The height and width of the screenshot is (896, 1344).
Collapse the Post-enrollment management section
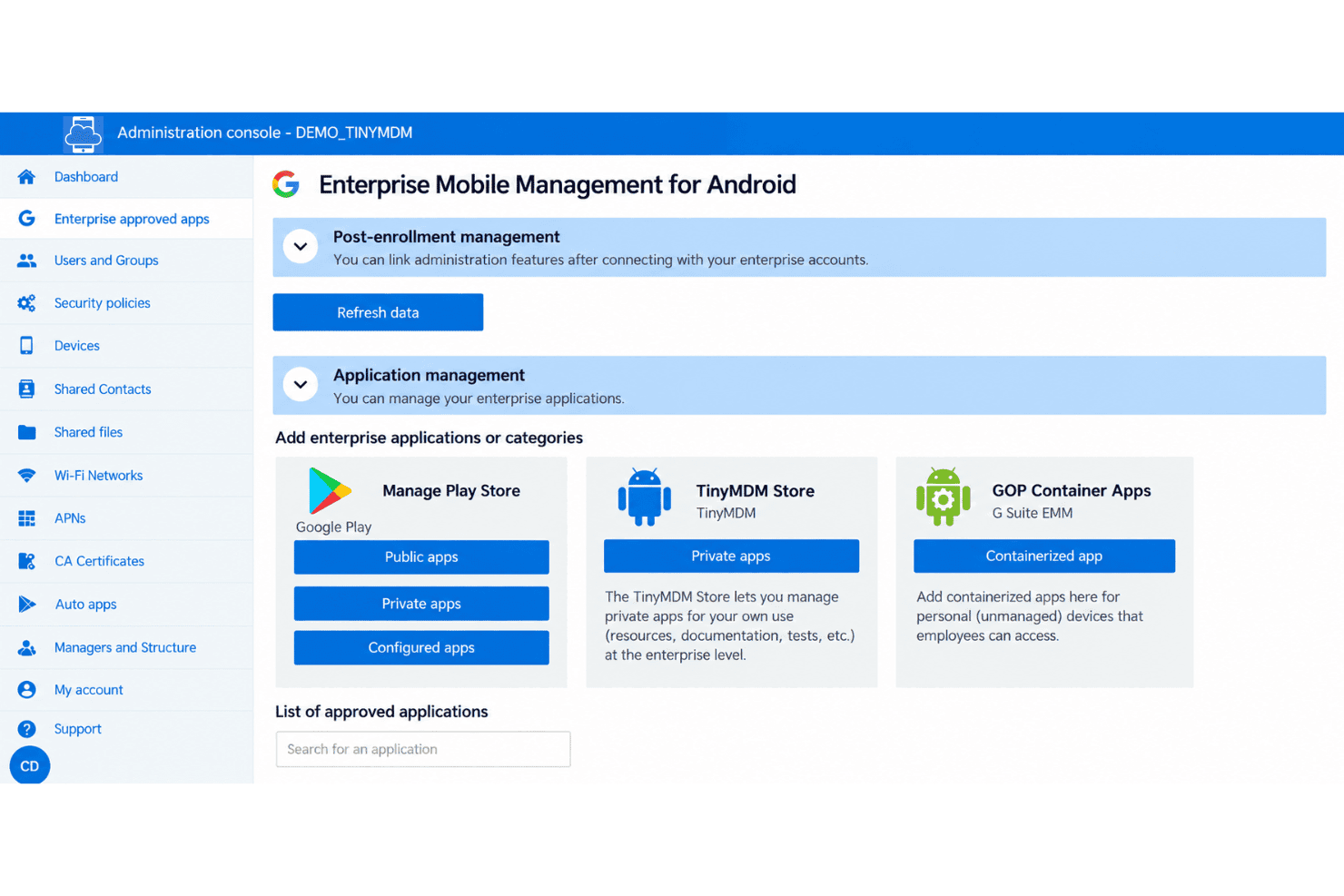point(301,247)
